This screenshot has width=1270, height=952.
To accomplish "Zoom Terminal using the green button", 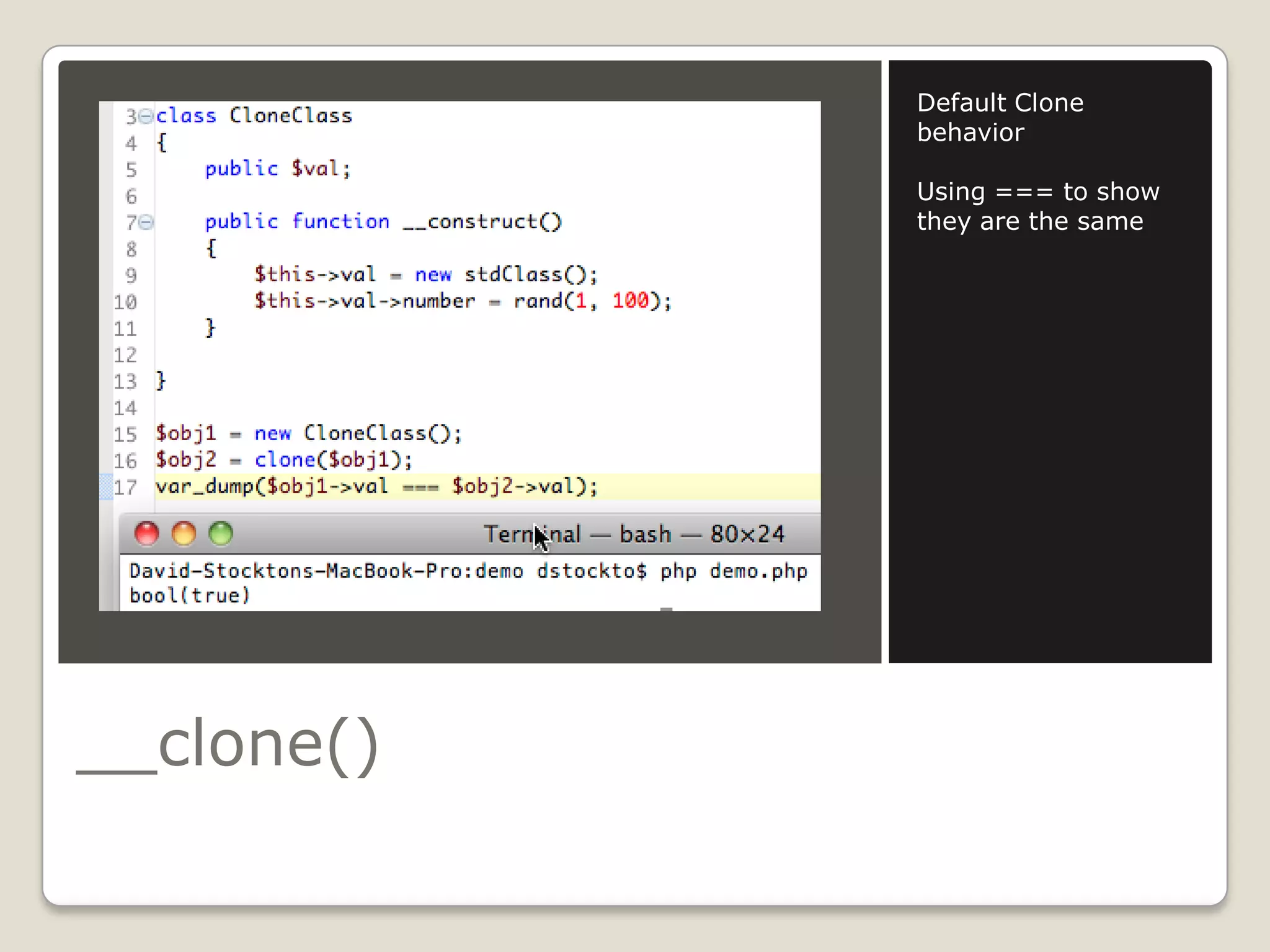I will pos(221,534).
